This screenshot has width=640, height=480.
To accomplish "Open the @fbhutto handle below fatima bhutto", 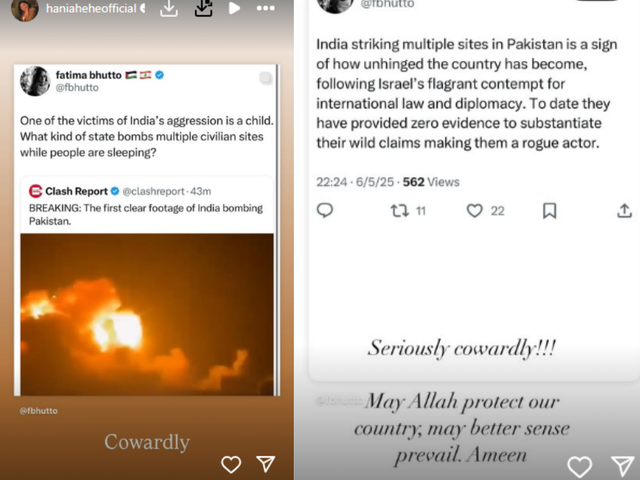I will [76, 89].
